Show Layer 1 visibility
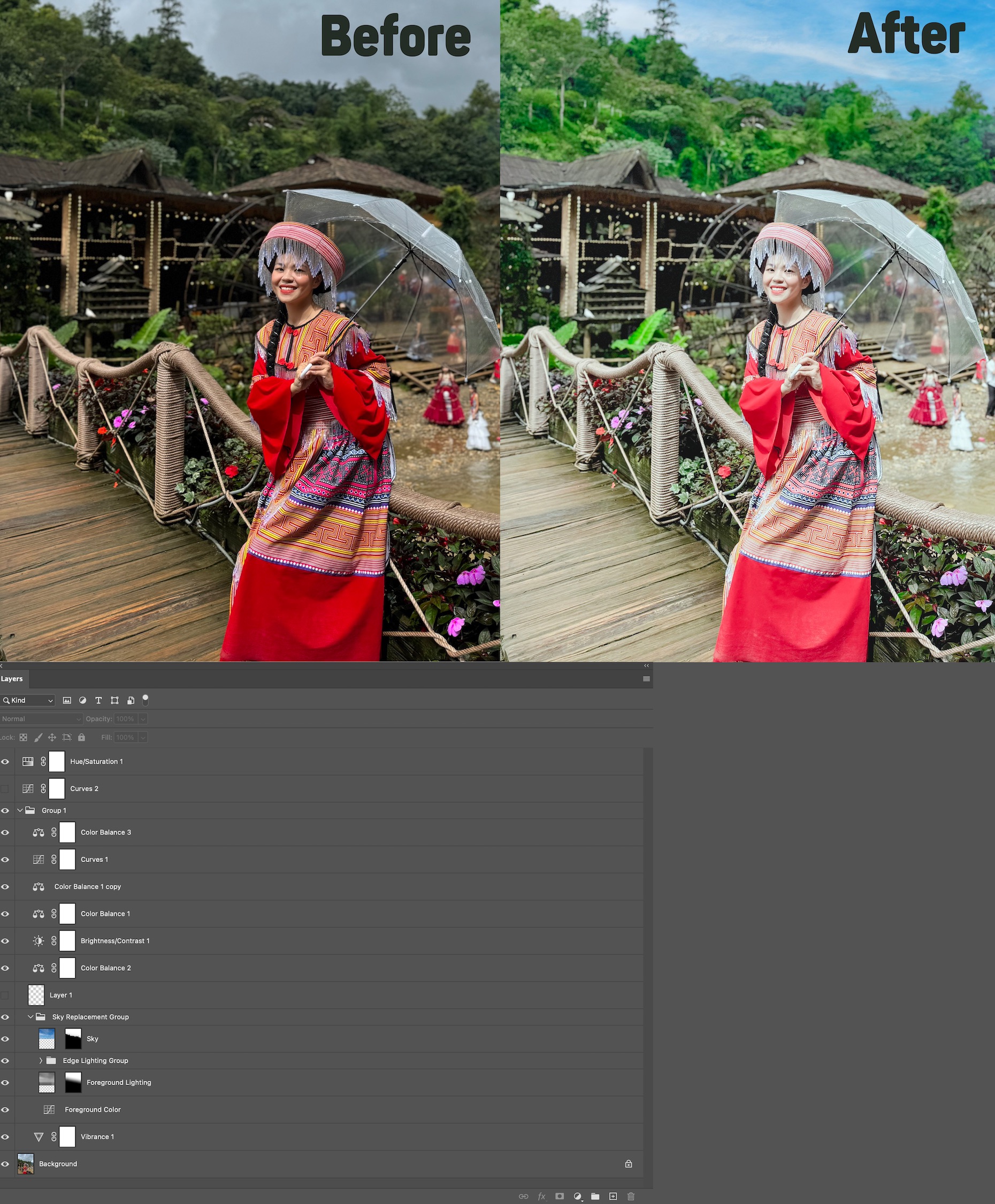The image size is (995, 1204). click(x=5, y=995)
